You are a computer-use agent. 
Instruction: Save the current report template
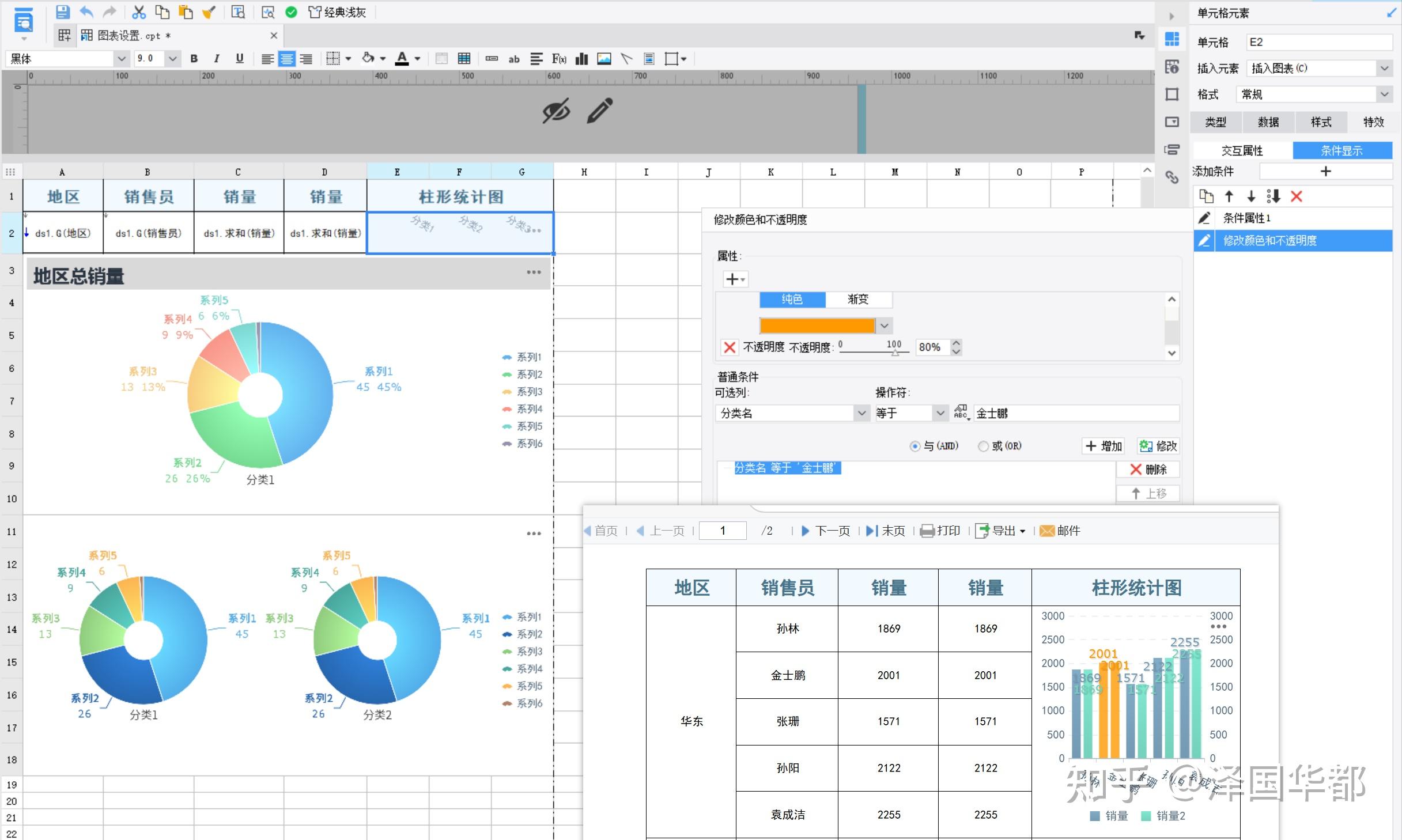63,12
